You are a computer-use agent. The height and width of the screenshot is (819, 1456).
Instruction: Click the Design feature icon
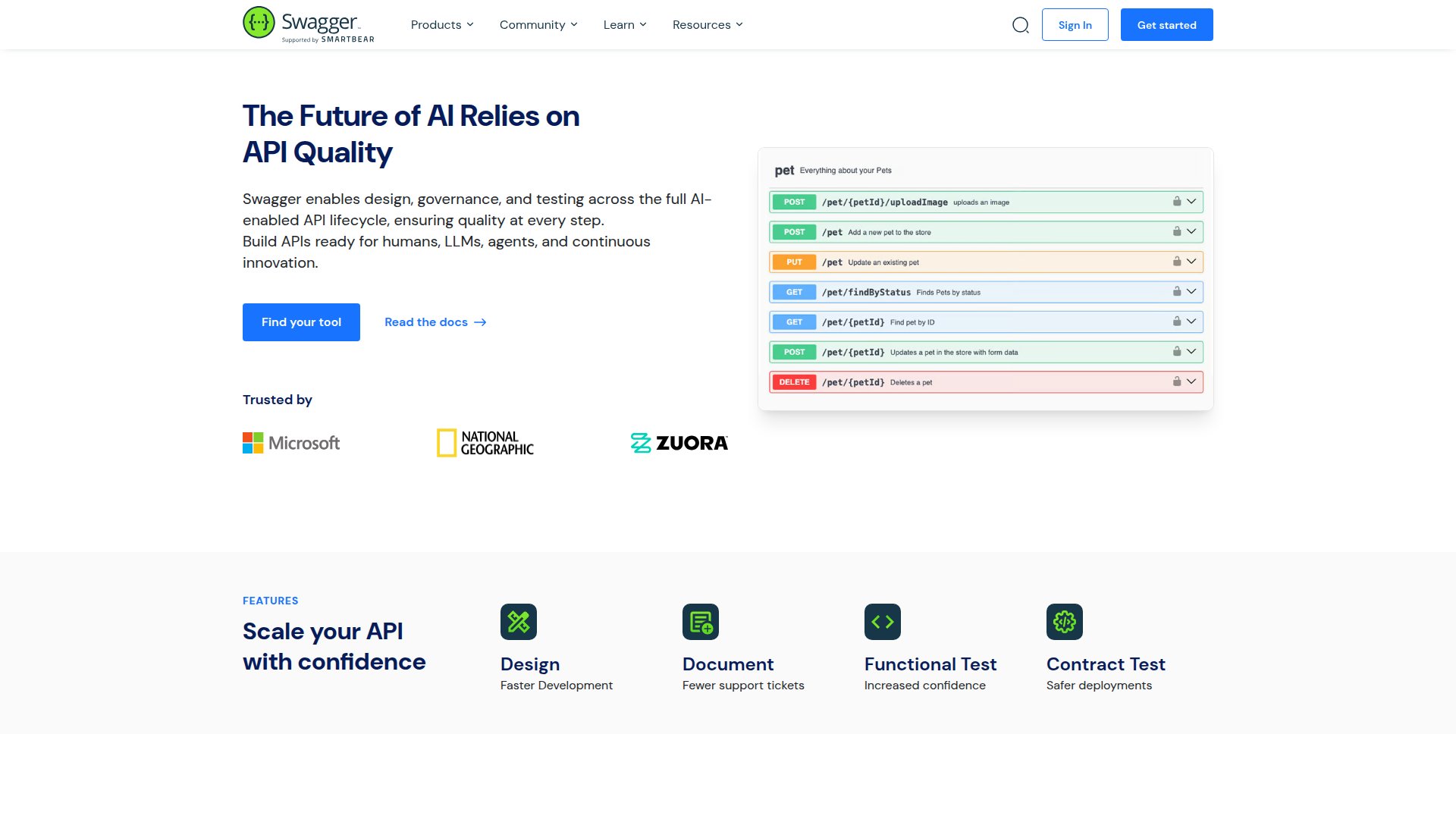pos(519,622)
